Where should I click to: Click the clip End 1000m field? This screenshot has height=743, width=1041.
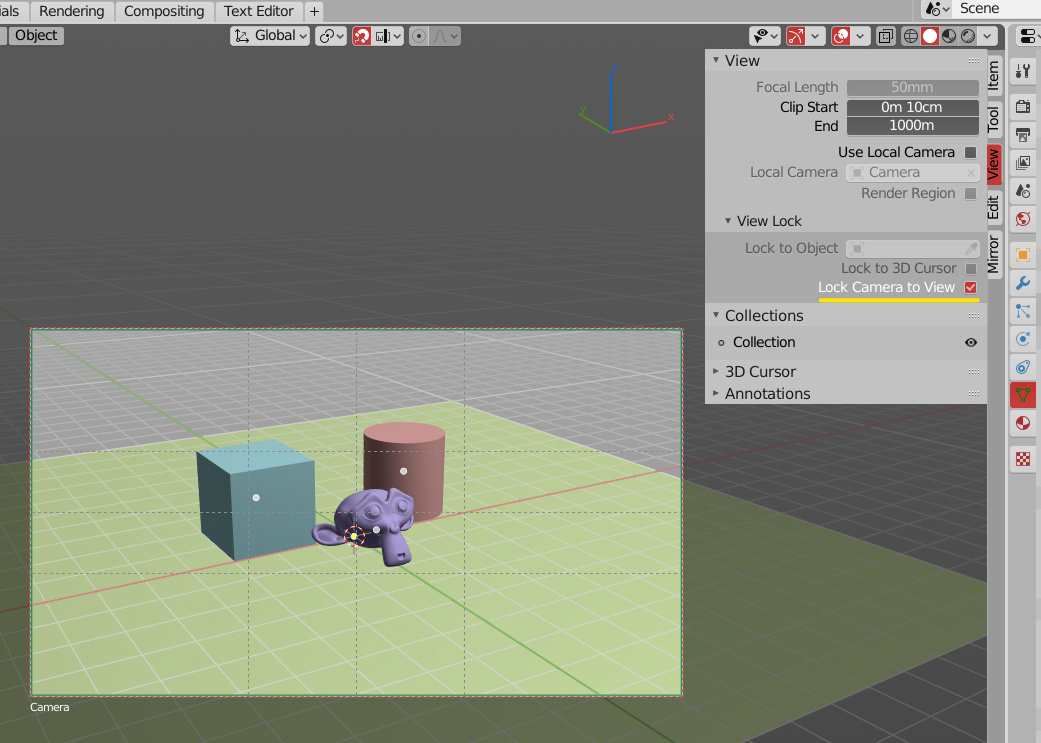click(912, 125)
